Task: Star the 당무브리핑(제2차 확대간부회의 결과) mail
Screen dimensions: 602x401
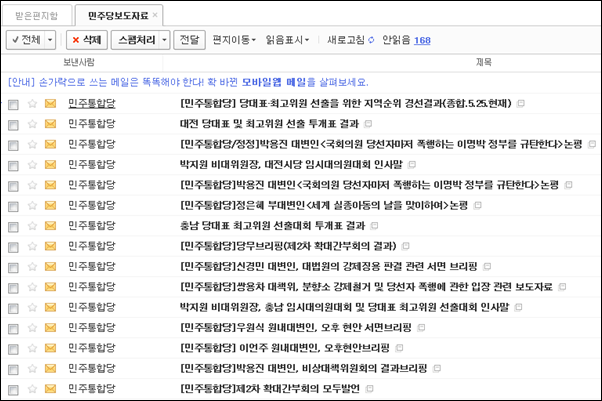Action: coord(33,246)
